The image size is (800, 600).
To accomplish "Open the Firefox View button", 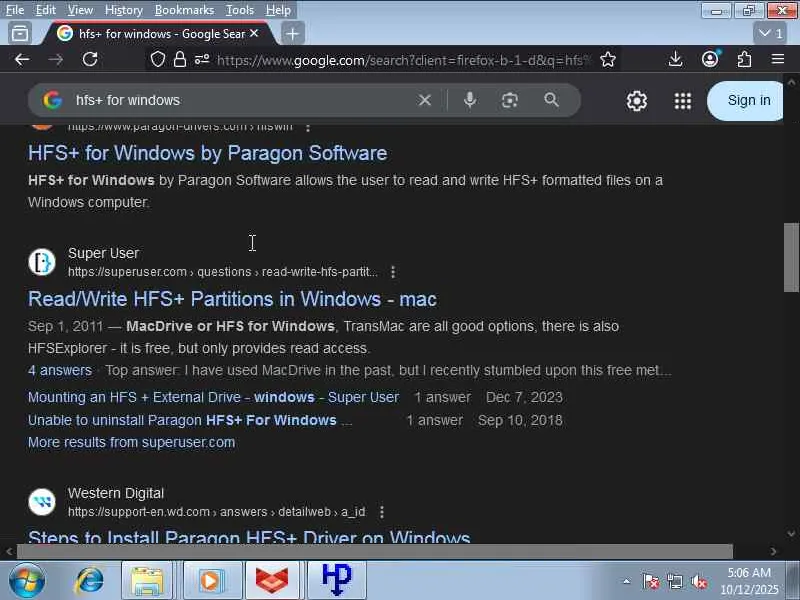I will [20, 34].
